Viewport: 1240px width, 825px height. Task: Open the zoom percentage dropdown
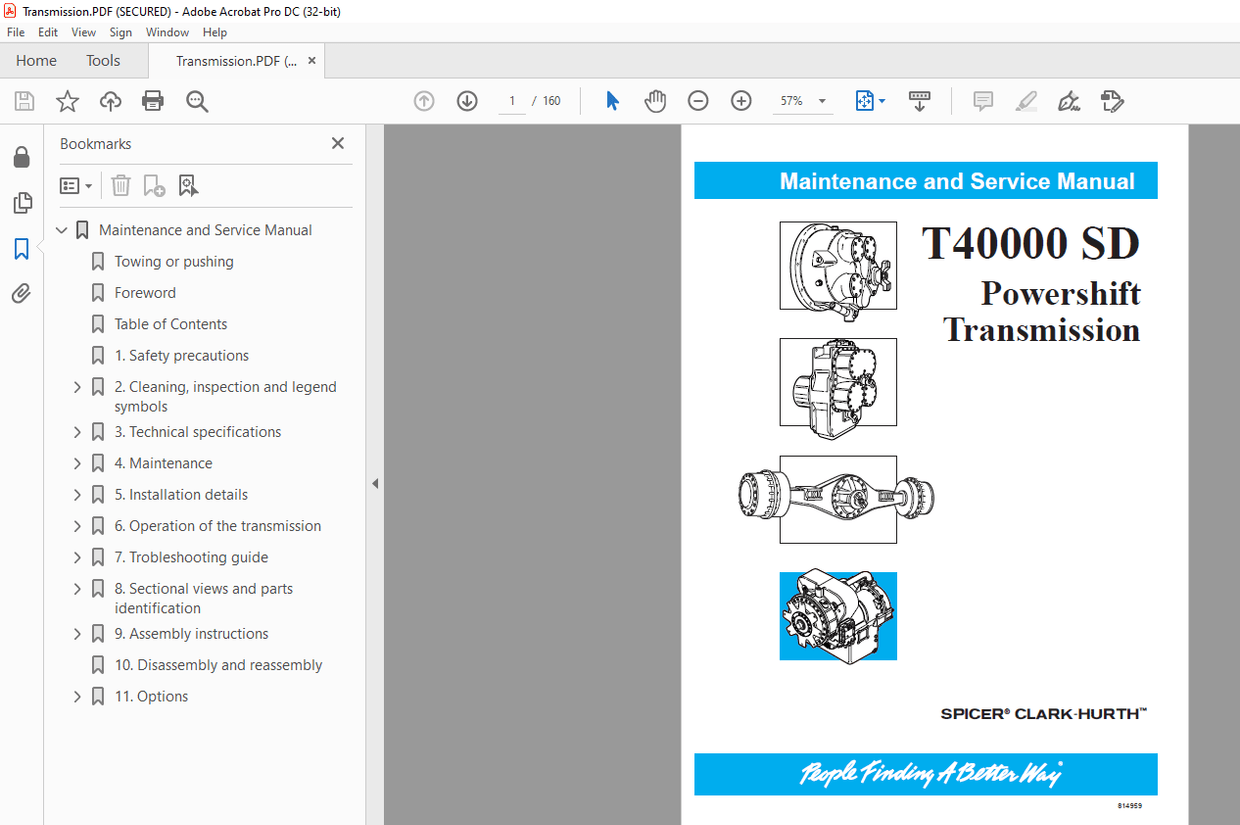coord(820,100)
